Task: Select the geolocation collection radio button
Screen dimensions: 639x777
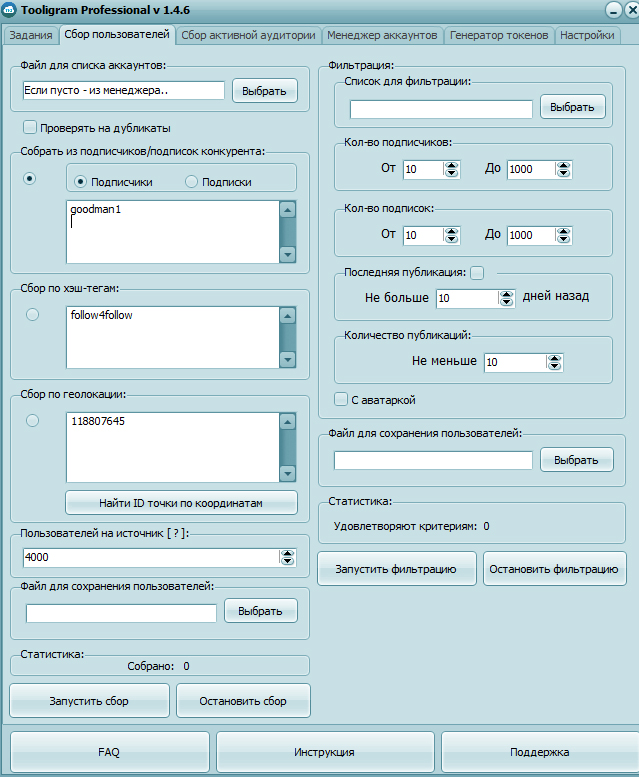Action: click(33, 421)
